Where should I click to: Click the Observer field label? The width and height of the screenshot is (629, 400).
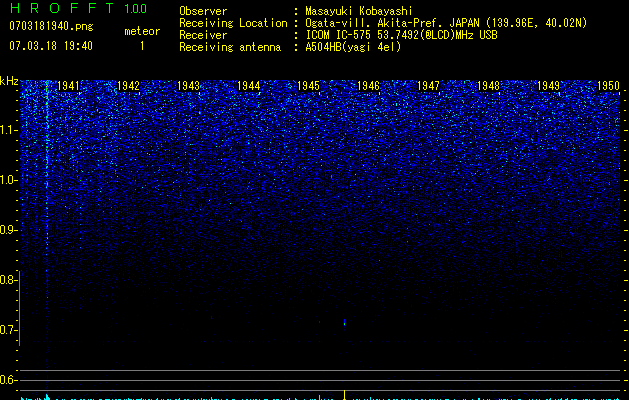(x=203, y=11)
